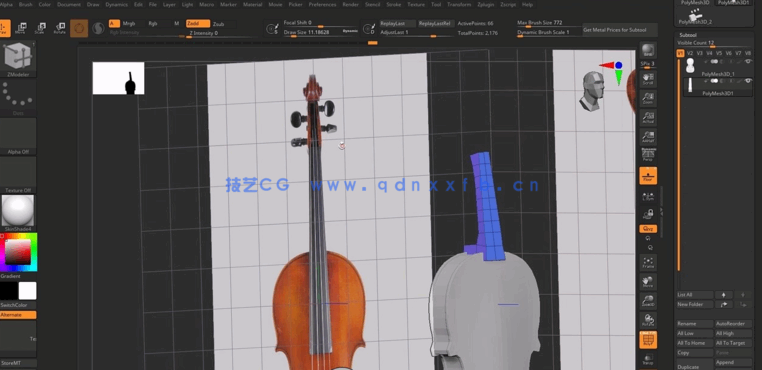762x370 pixels.
Task: Click the Actual size icon
Action: coord(647,117)
